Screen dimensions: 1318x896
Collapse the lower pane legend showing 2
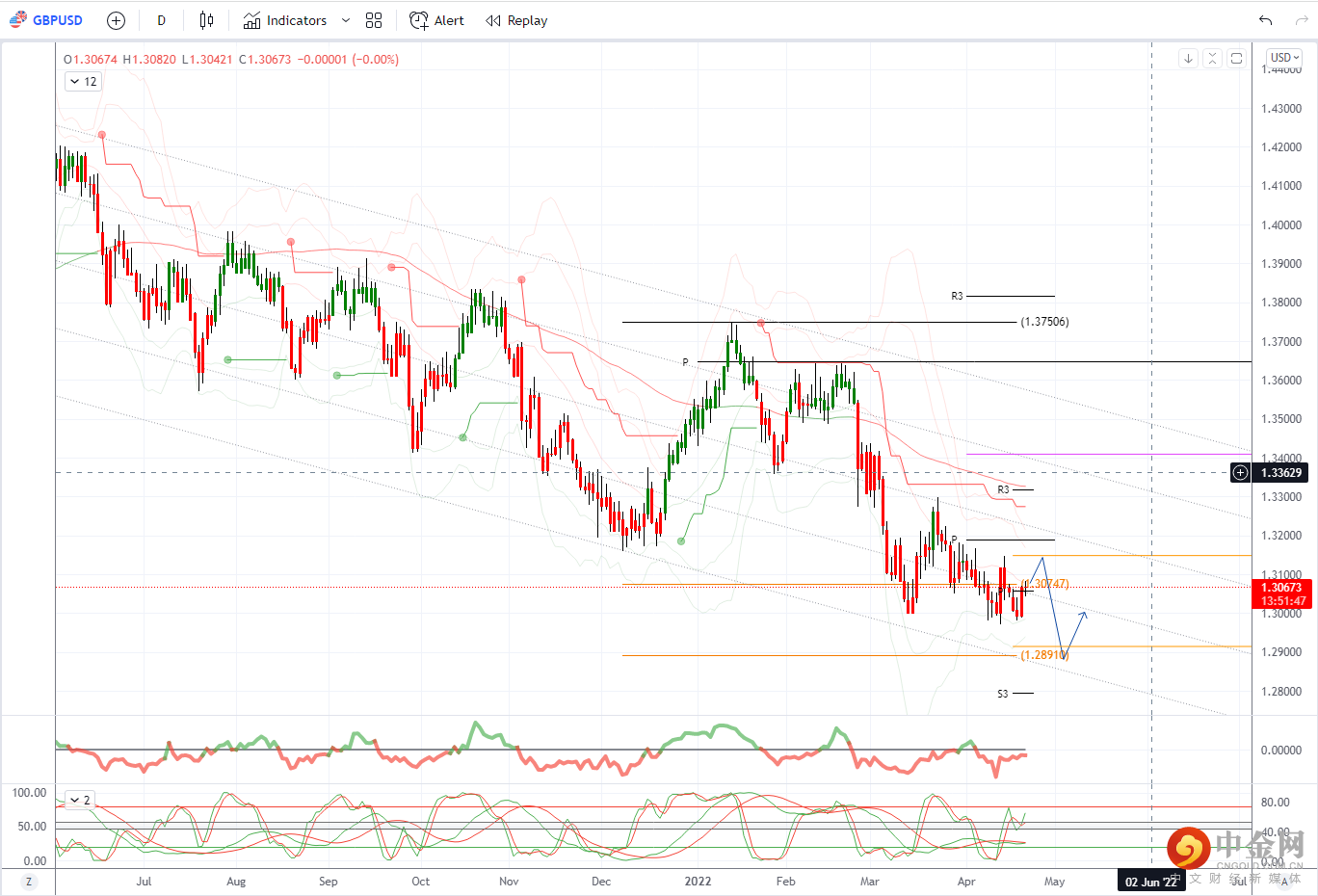tap(79, 800)
